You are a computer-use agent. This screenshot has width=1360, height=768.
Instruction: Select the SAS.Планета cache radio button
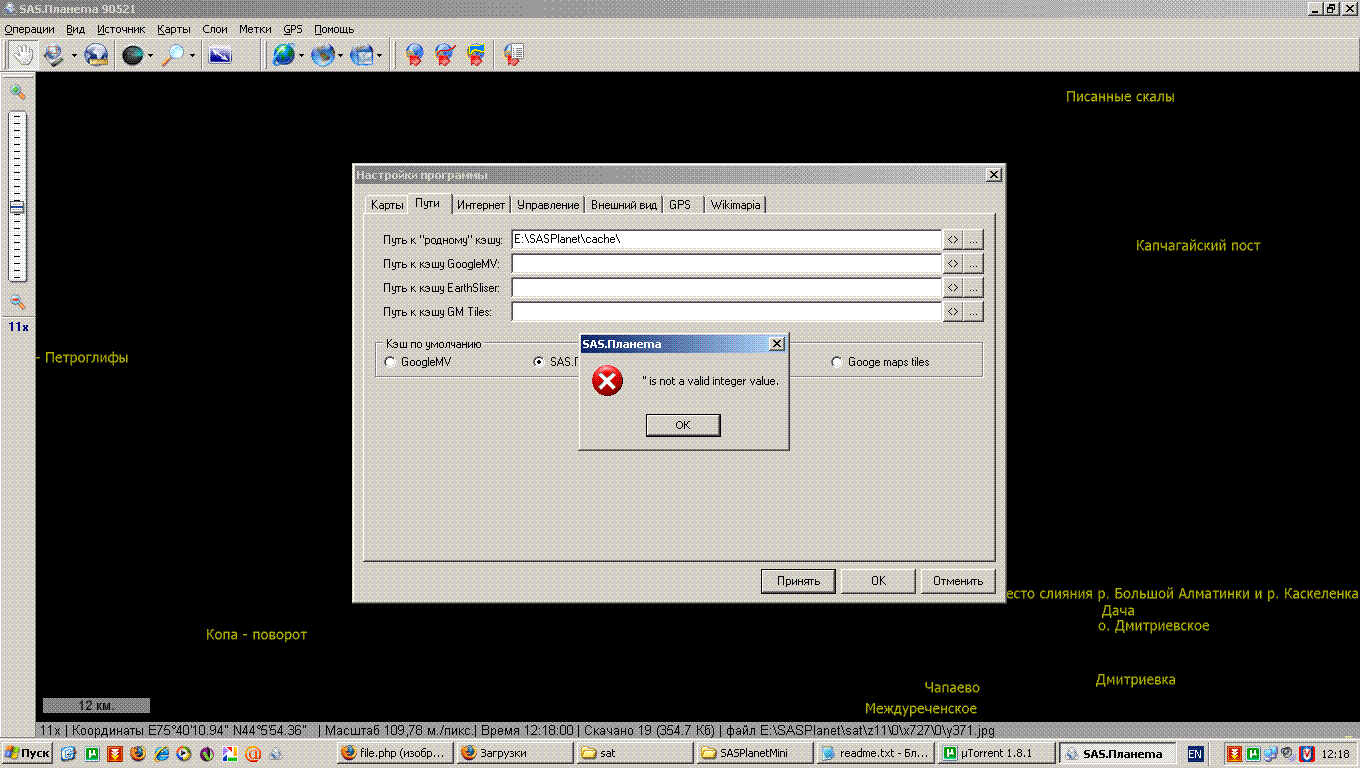coord(539,362)
